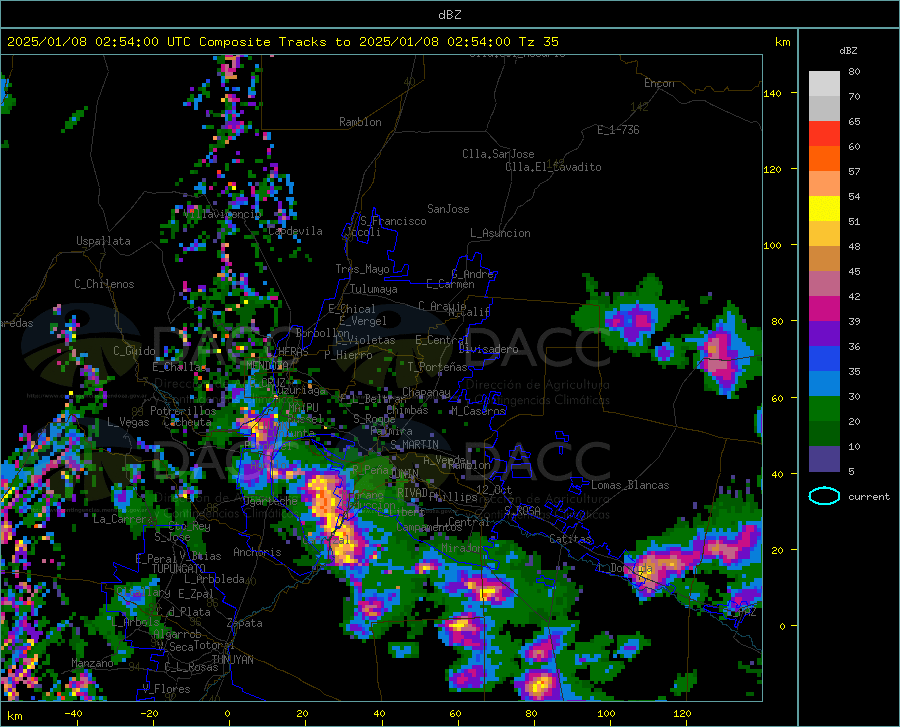Select the 'M_Caseros' map label

tap(478, 411)
